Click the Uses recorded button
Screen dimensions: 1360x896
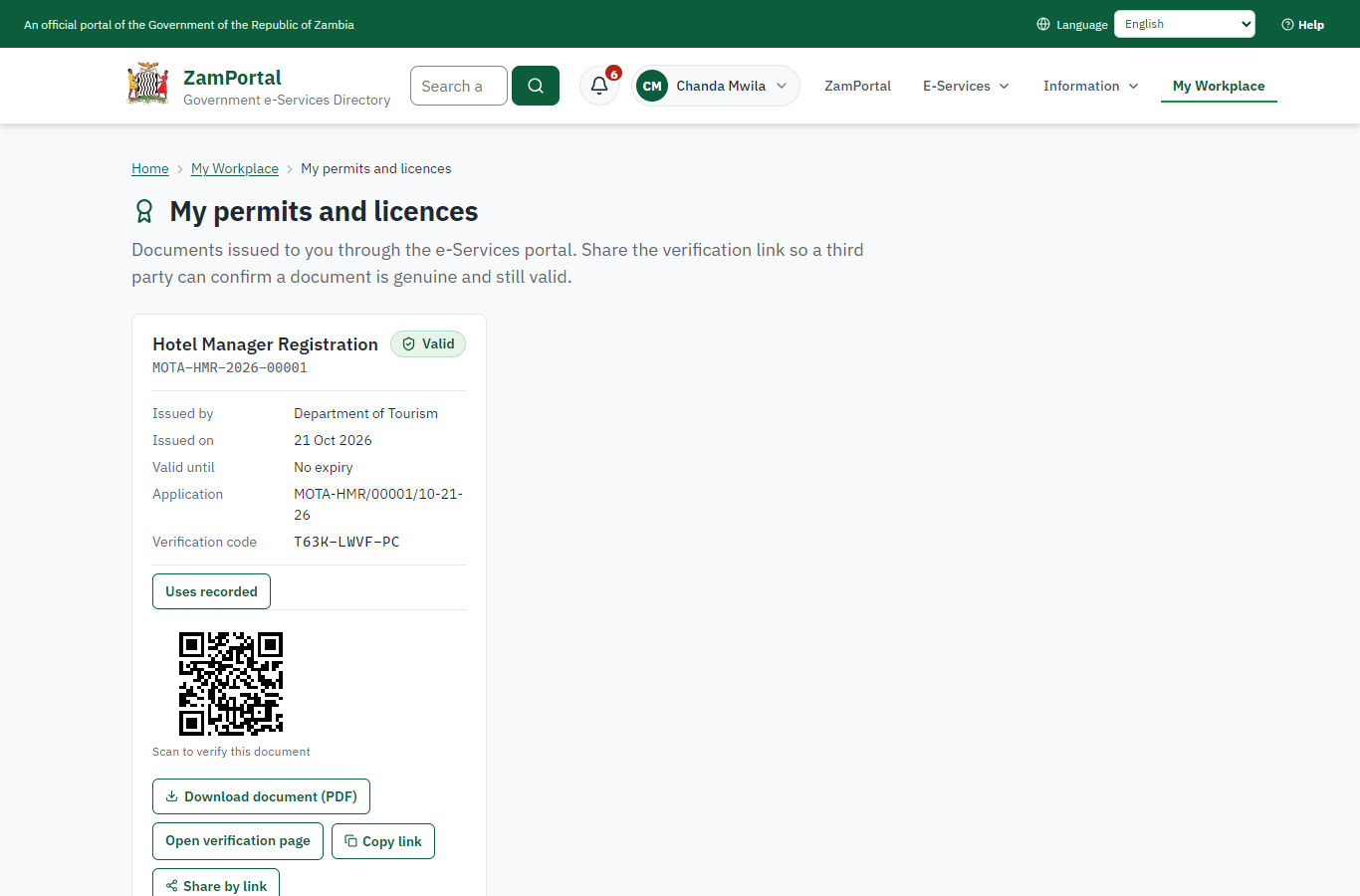tap(211, 591)
